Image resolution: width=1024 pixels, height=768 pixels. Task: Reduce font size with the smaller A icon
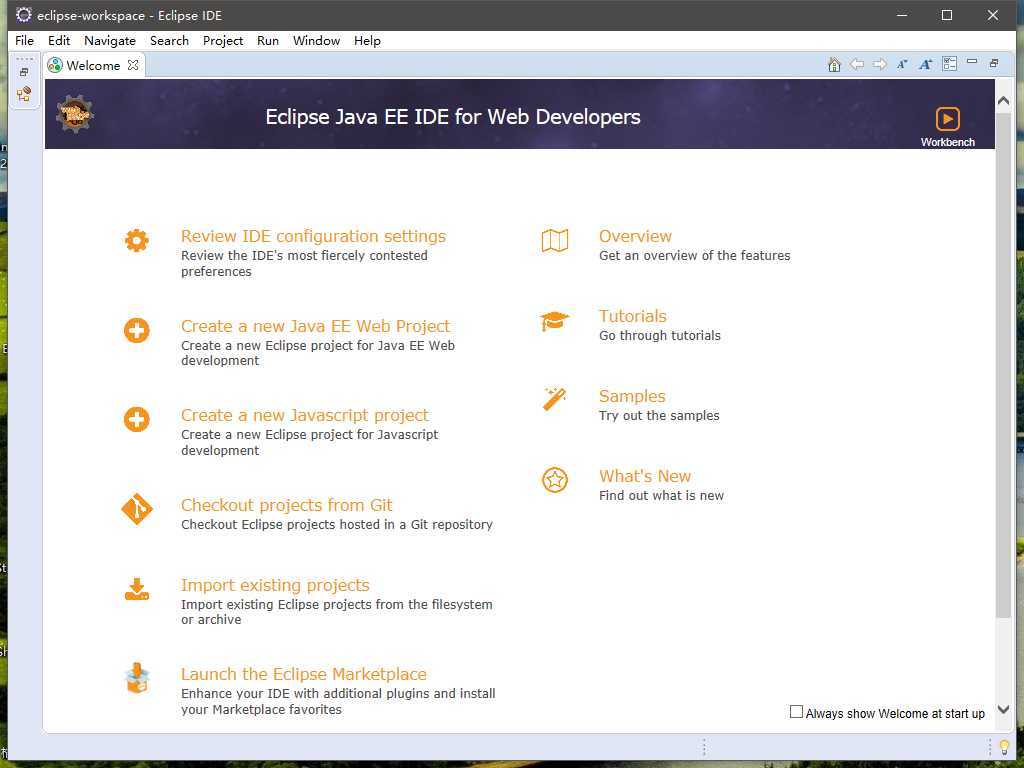tap(902, 64)
